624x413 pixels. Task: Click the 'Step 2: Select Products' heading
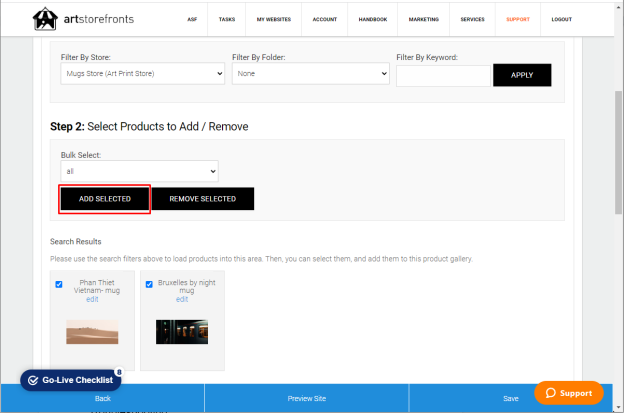pos(149,127)
